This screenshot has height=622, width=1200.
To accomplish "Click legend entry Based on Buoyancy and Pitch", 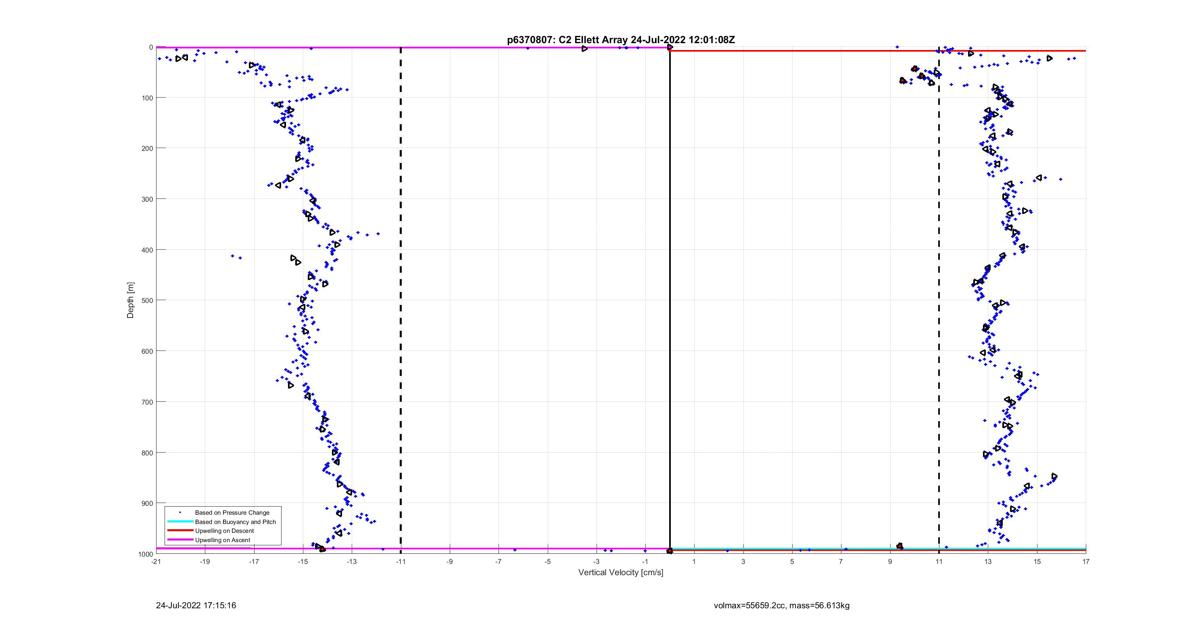I will click(236, 522).
